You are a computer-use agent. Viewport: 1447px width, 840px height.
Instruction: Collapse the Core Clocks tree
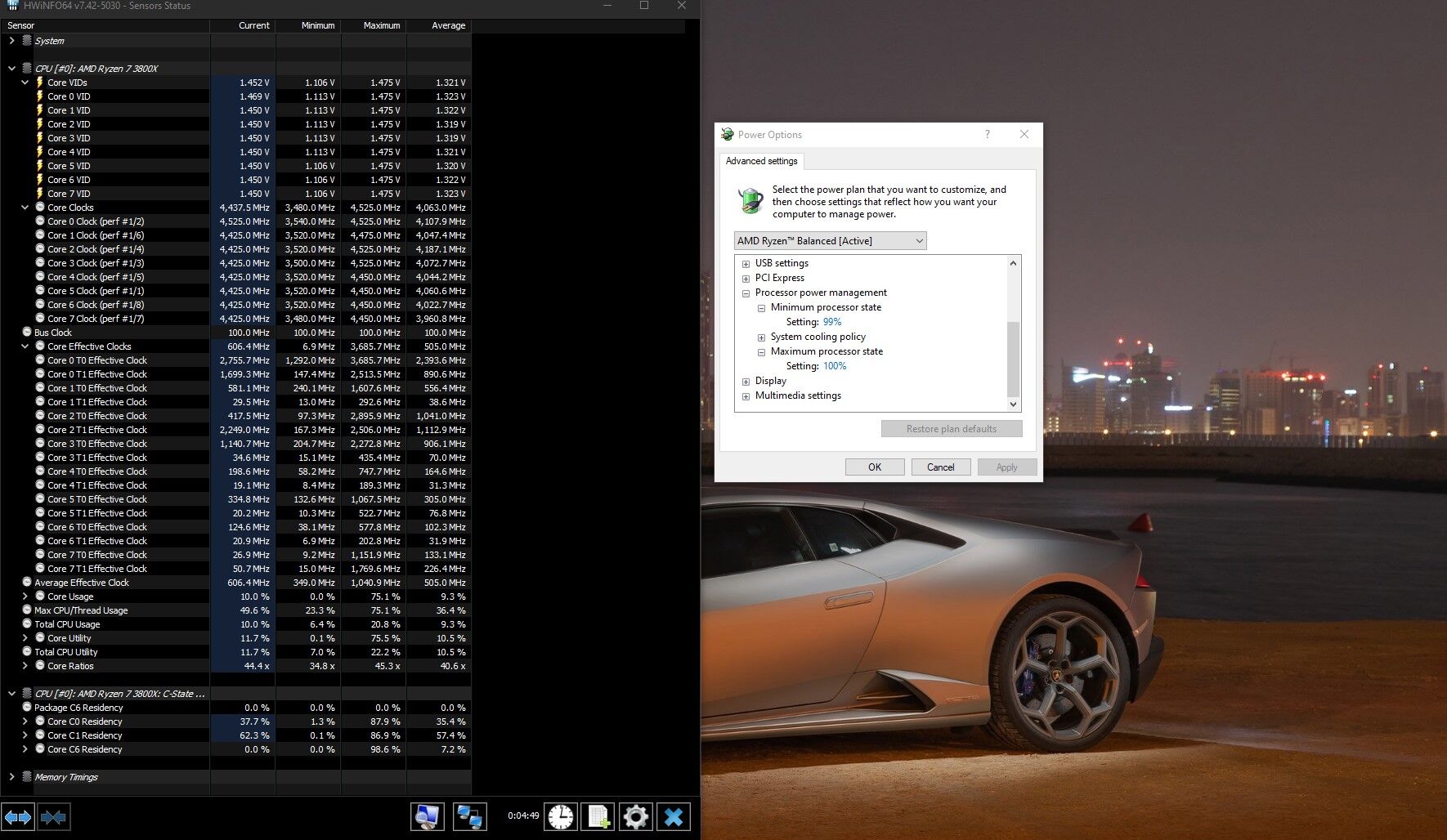click(x=25, y=208)
